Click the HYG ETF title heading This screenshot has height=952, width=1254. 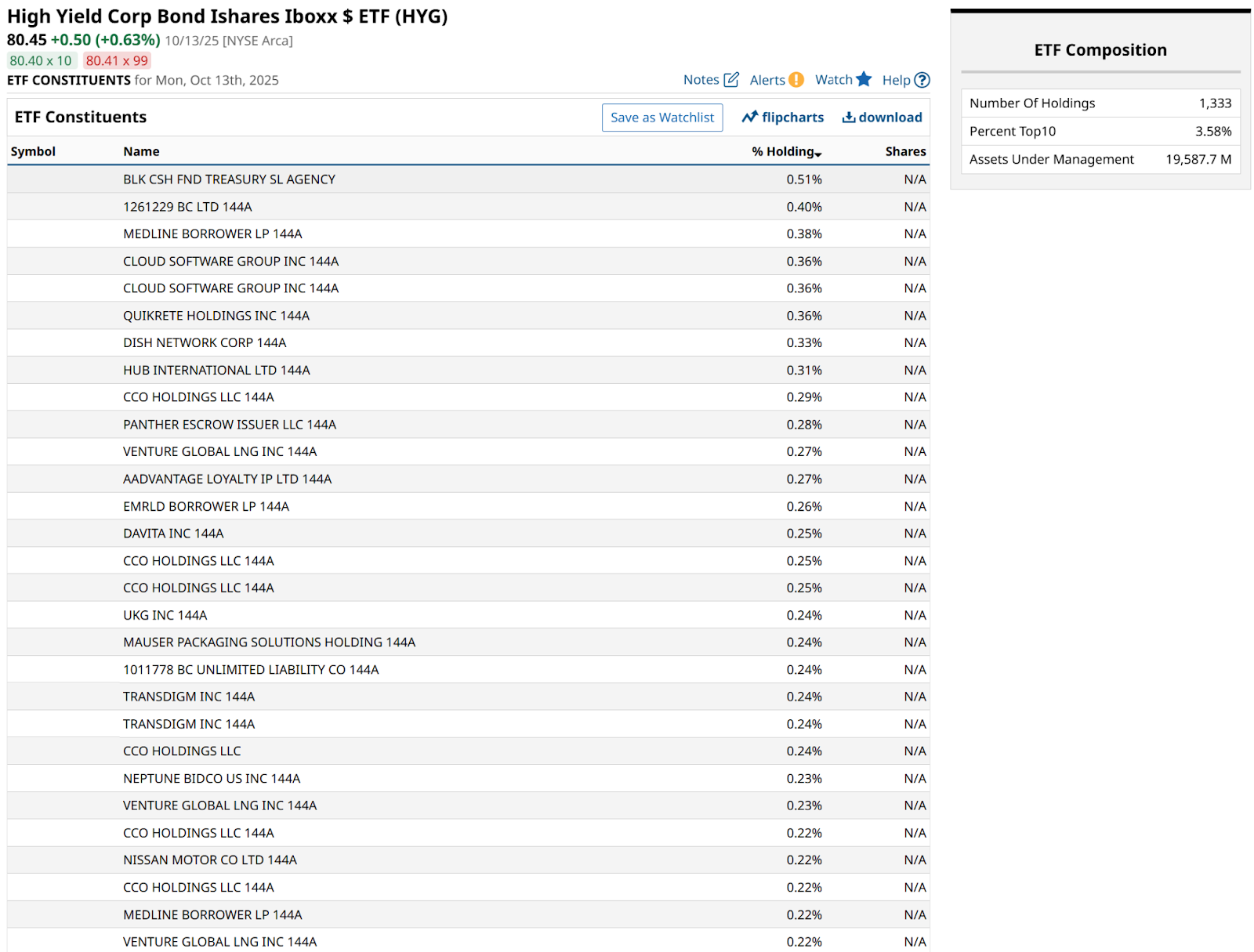[227, 16]
